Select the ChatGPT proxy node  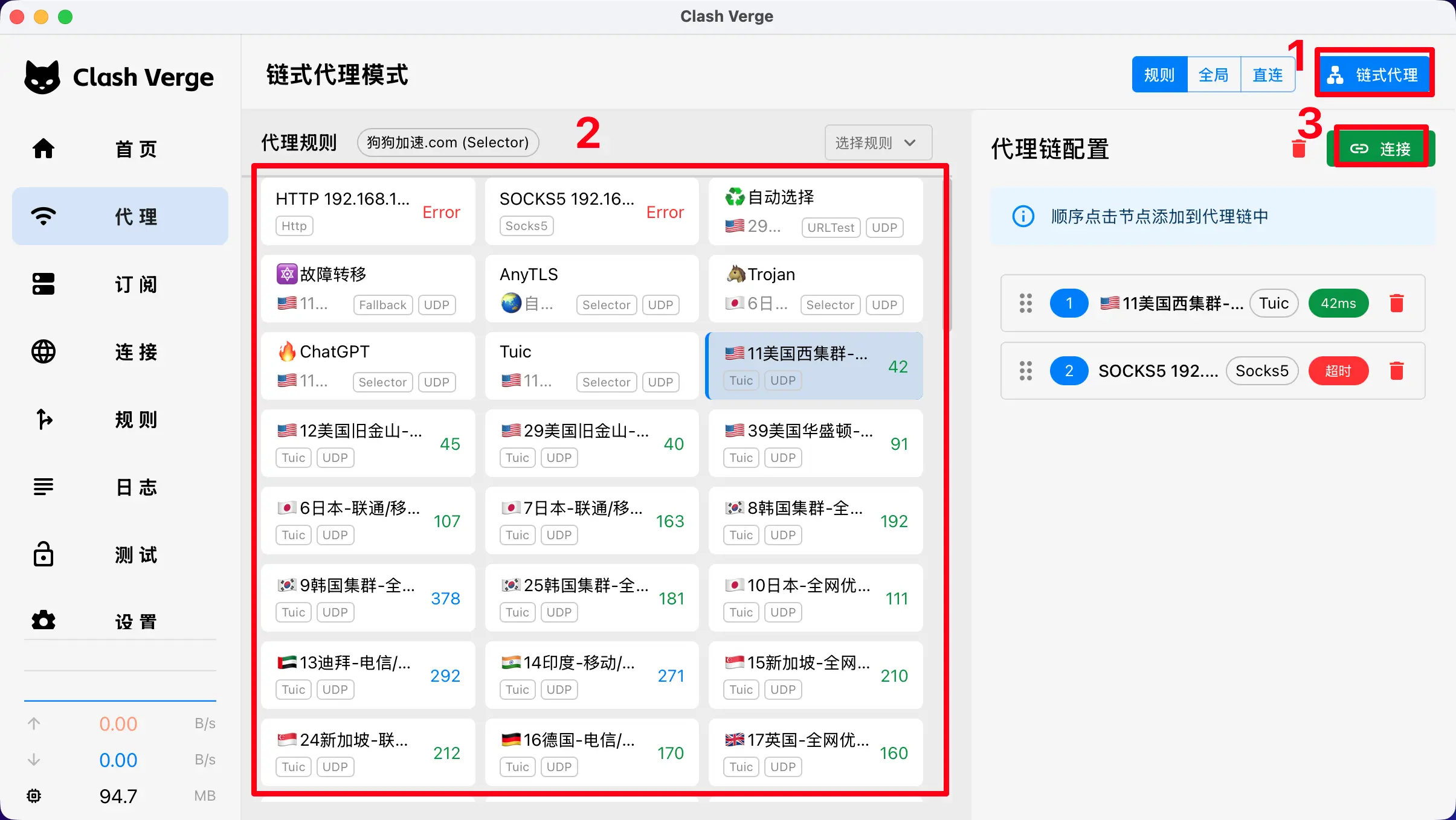[367, 366]
